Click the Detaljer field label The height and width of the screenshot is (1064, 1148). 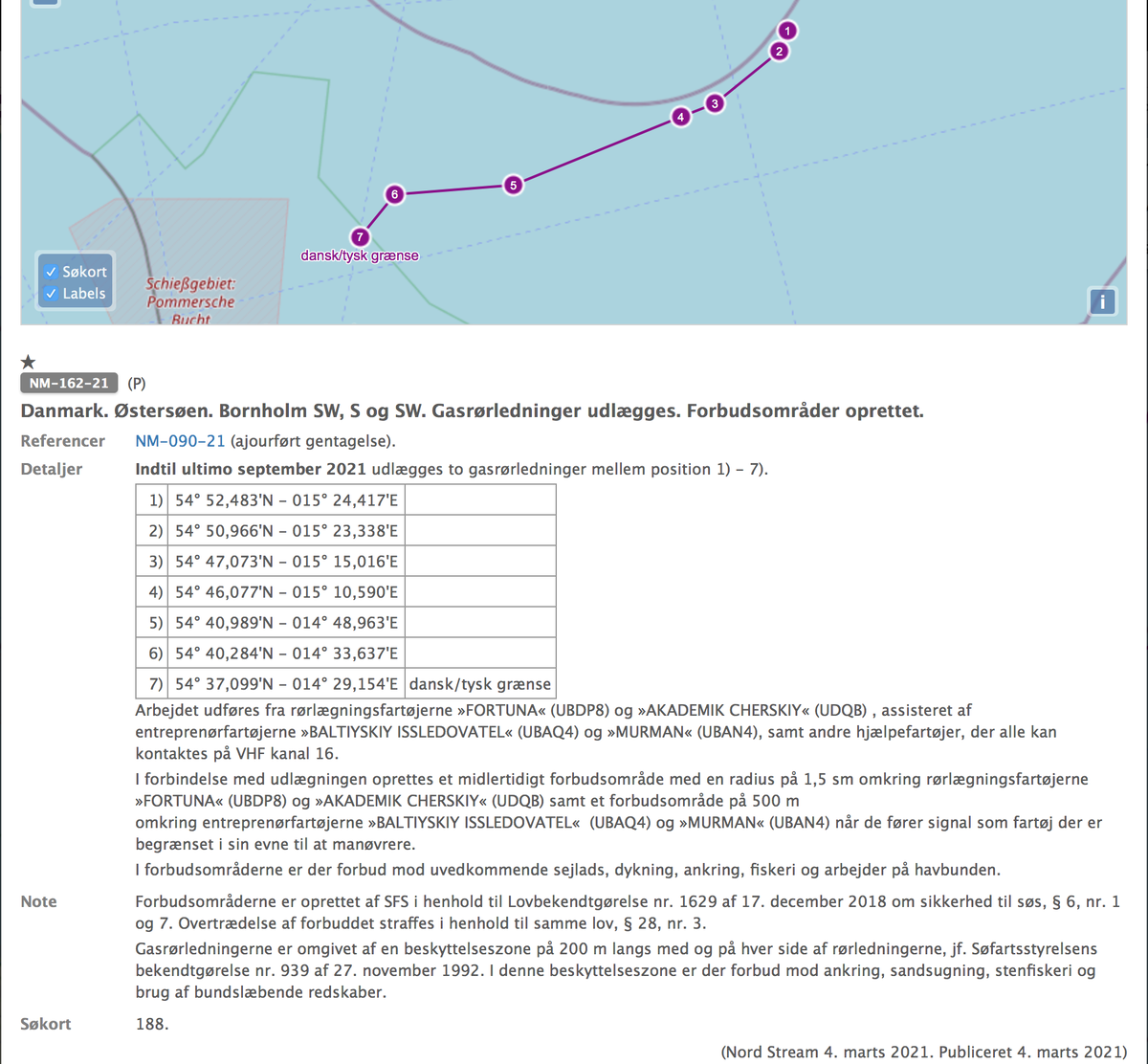[52, 469]
